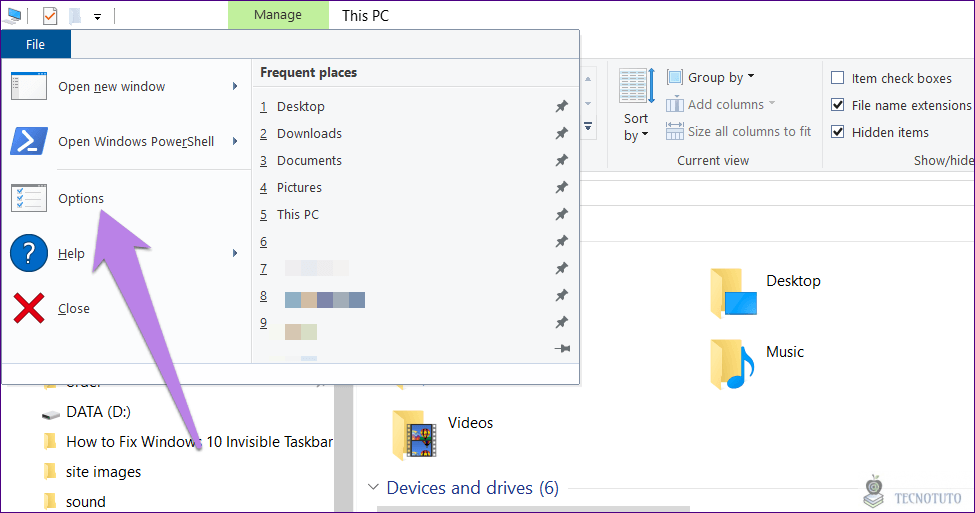Customize Quick Access Toolbar dropdown arrow
This screenshot has height=513, width=975.
(x=98, y=17)
